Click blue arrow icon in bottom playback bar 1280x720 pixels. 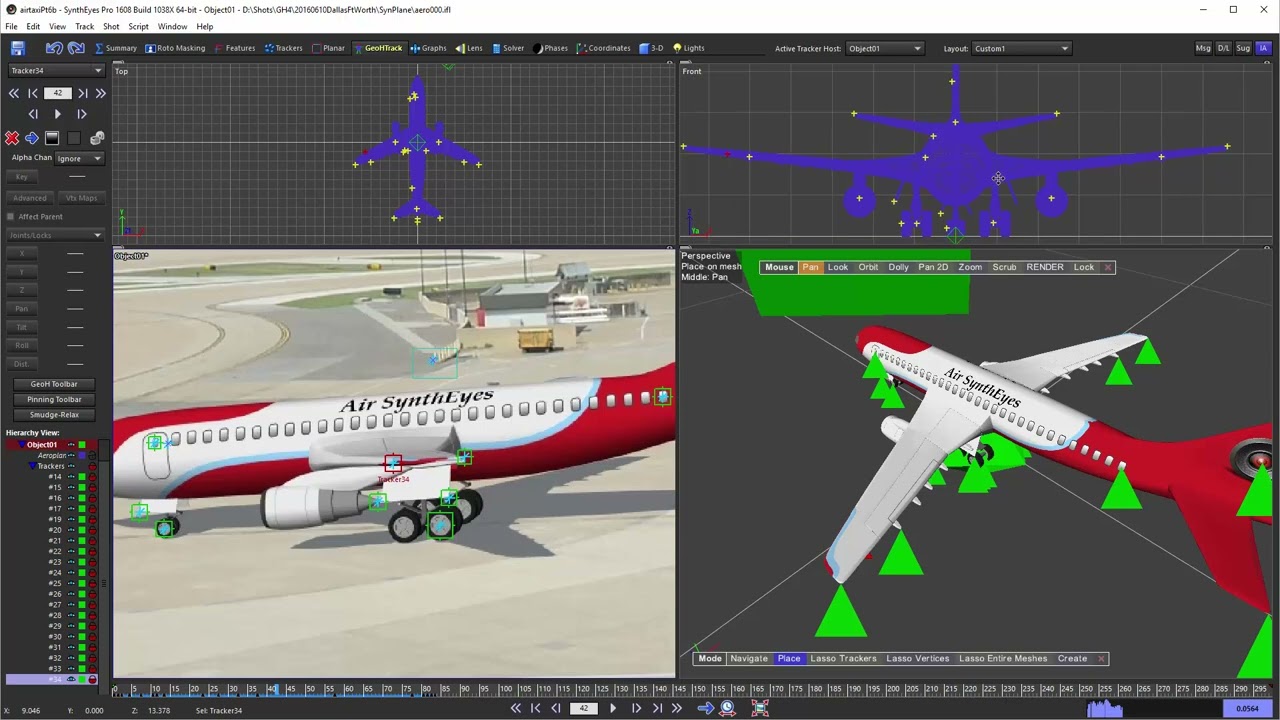[705, 709]
